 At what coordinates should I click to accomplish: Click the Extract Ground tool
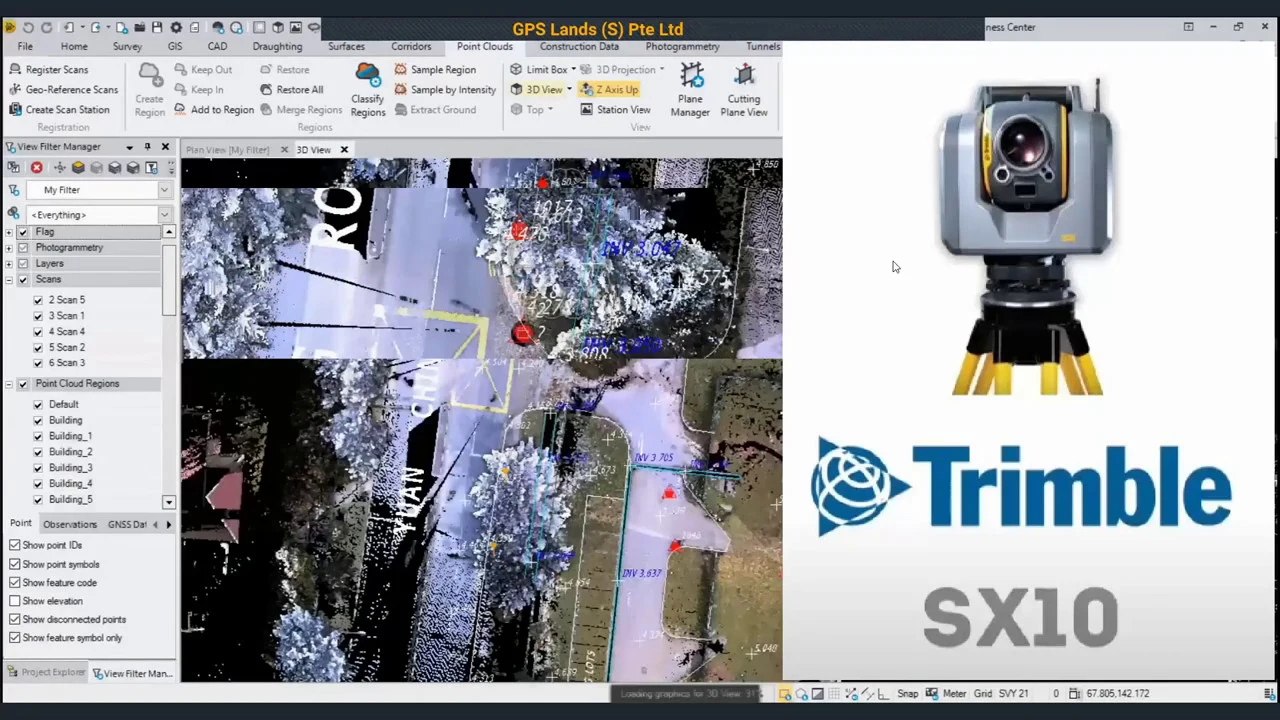[435, 110]
